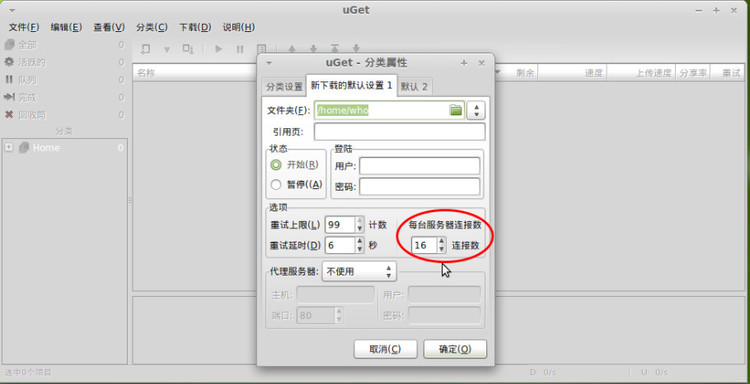Image resolution: width=750 pixels, height=384 pixels.
Task: Decrease the 重试上限 retry limit value
Action: tap(360, 229)
